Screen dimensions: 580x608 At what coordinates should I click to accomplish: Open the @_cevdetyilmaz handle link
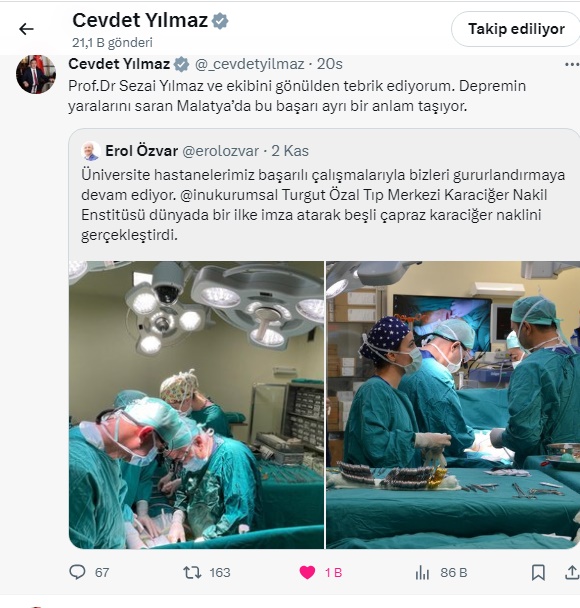pos(250,64)
